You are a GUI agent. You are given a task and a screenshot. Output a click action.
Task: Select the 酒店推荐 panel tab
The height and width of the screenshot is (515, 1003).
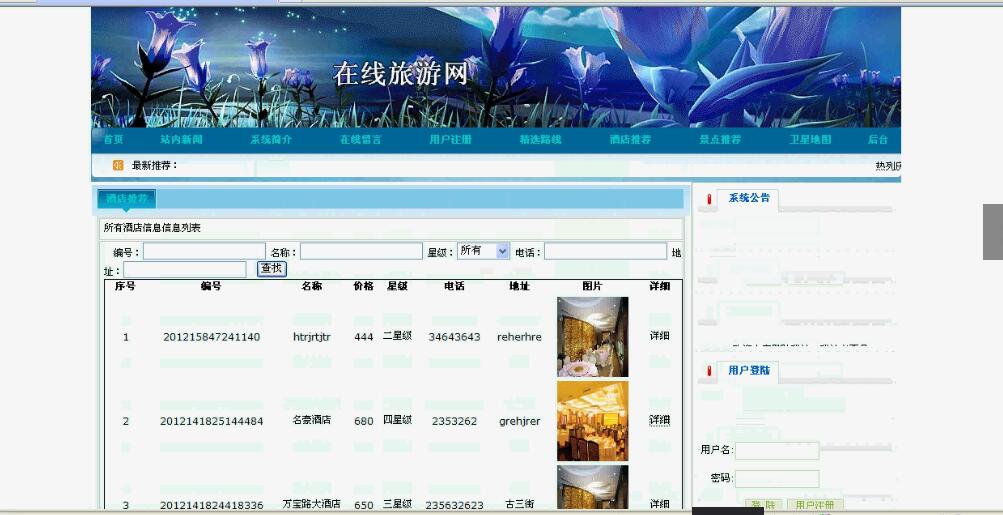point(126,198)
